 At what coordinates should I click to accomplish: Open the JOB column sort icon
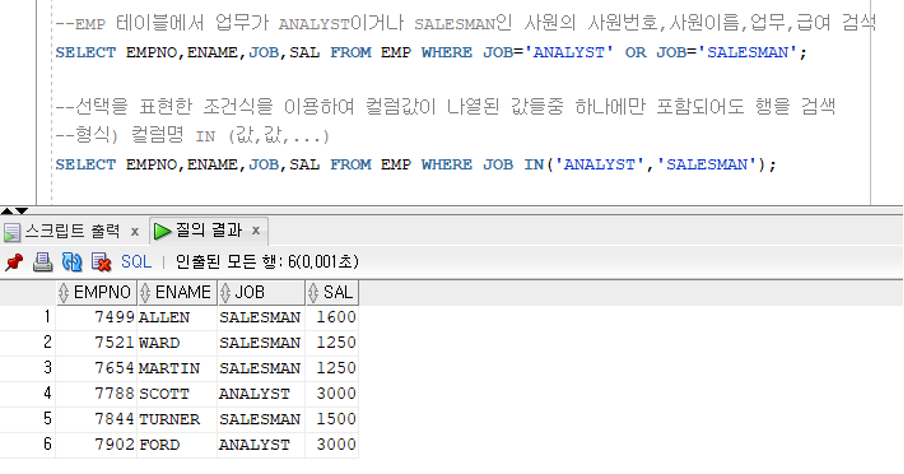[225, 293]
